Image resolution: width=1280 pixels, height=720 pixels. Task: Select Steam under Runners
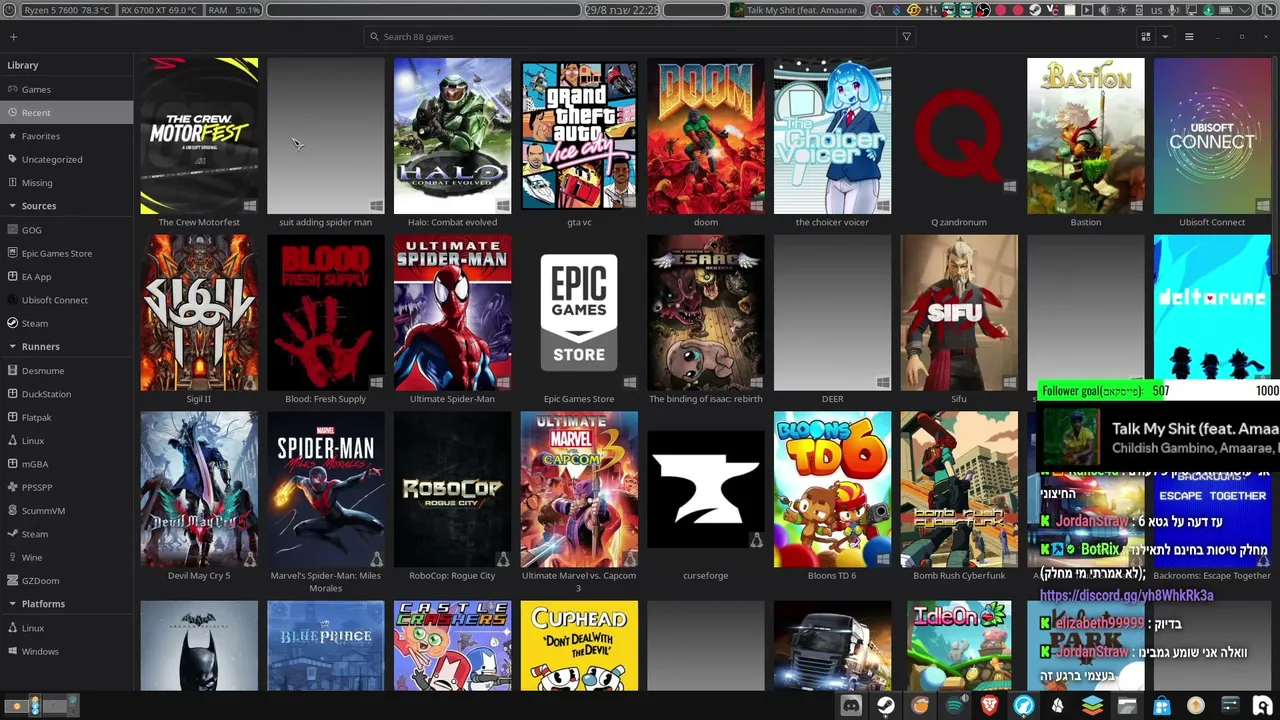coord(67,534)
